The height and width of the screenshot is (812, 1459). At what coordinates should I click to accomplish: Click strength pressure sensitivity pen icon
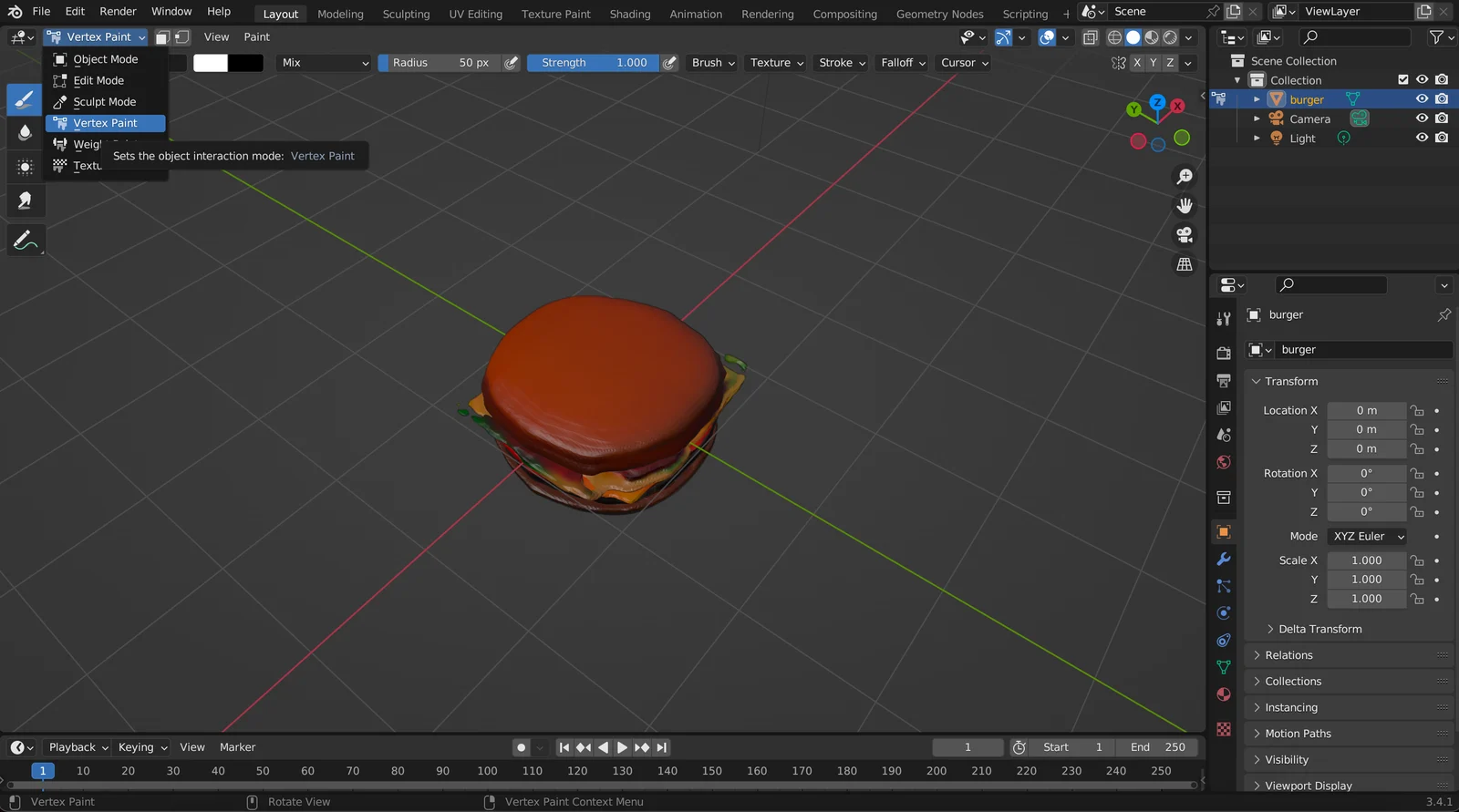pos(670,63)
